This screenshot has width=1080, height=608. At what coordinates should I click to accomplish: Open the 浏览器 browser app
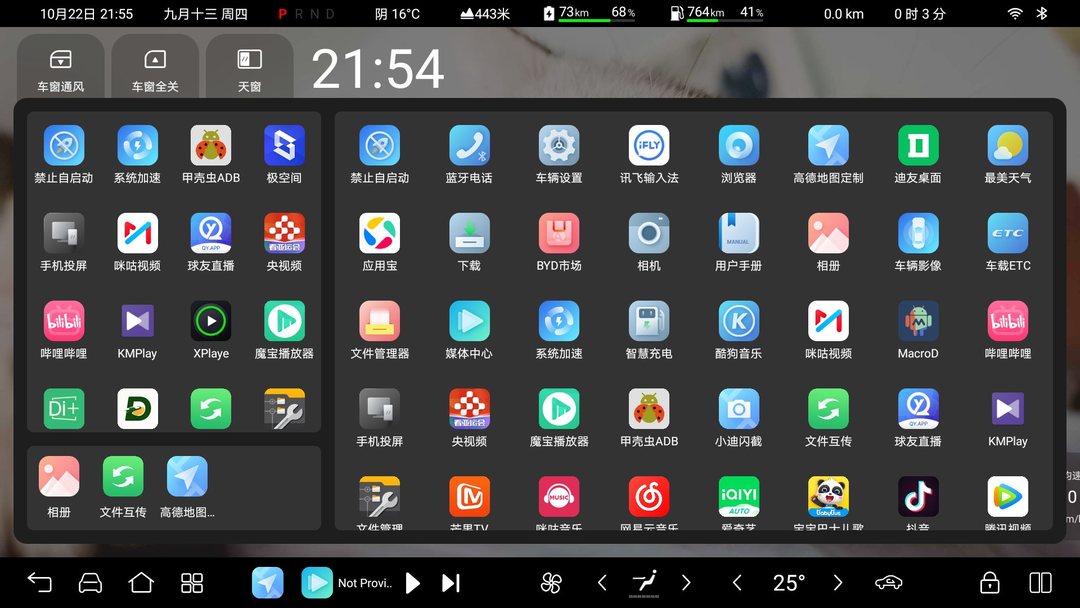pos(738,146)
